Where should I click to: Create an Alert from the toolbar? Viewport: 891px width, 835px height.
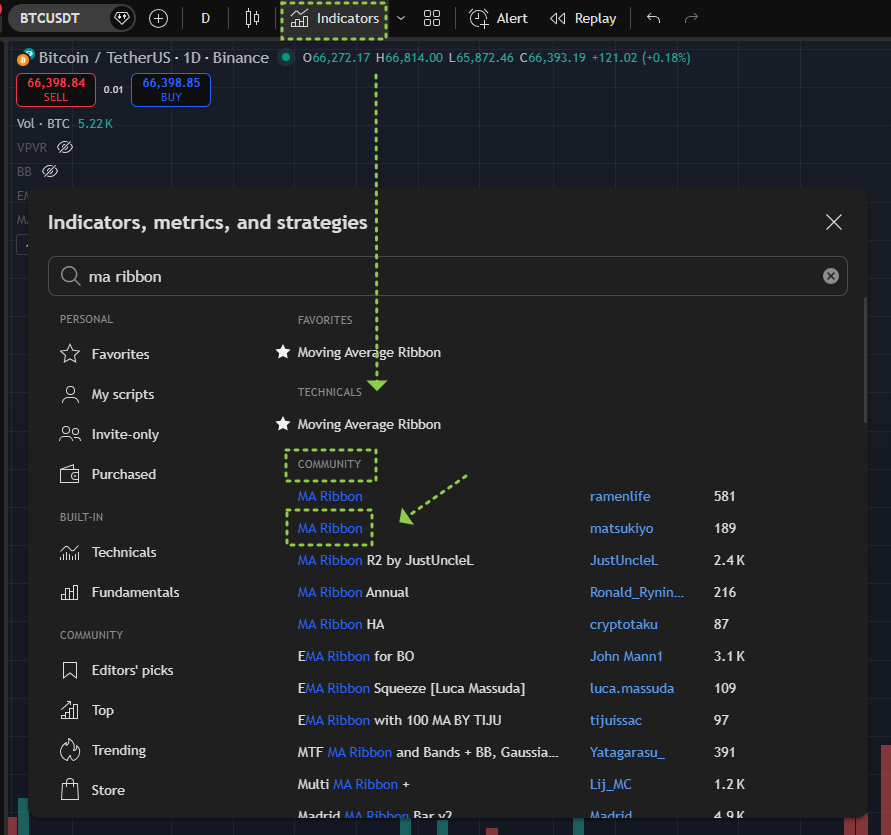point(499,18)
